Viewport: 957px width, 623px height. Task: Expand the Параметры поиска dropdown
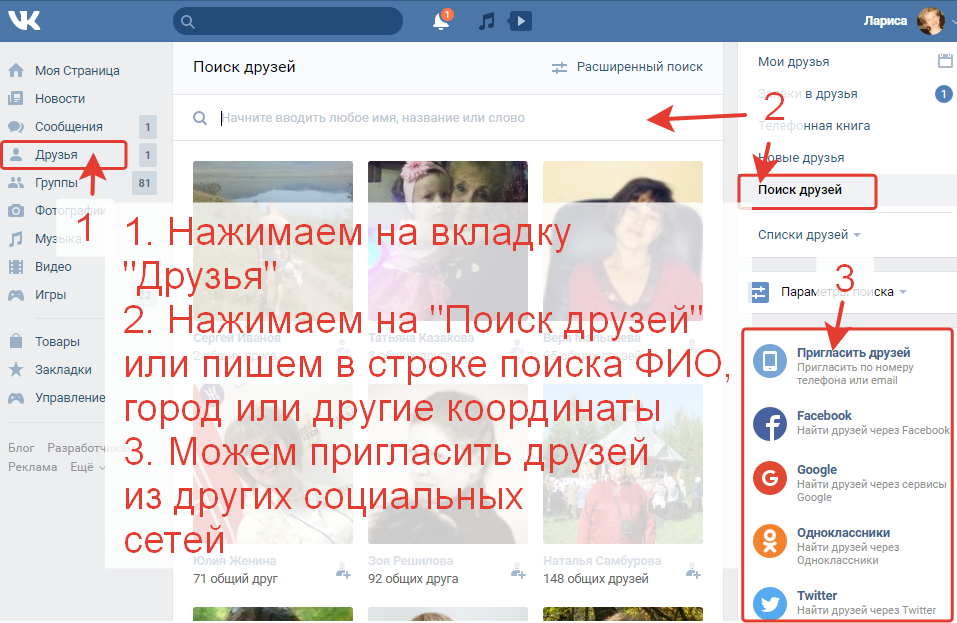pyautogui.click(x=843, y=292)
